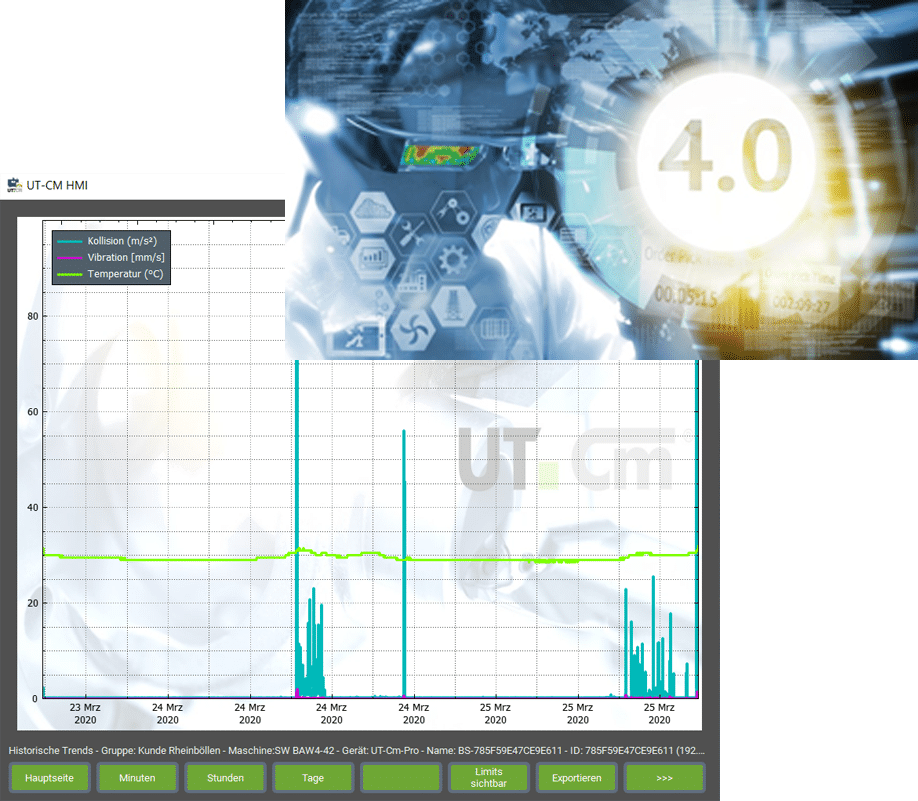Click the green Temperatur legend line swatch
918x801 pixels.
tap(69, 273)
